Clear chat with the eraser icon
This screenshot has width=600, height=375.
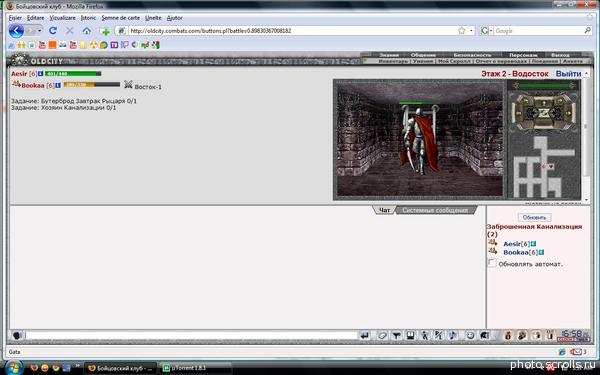[x=382, y=335]
